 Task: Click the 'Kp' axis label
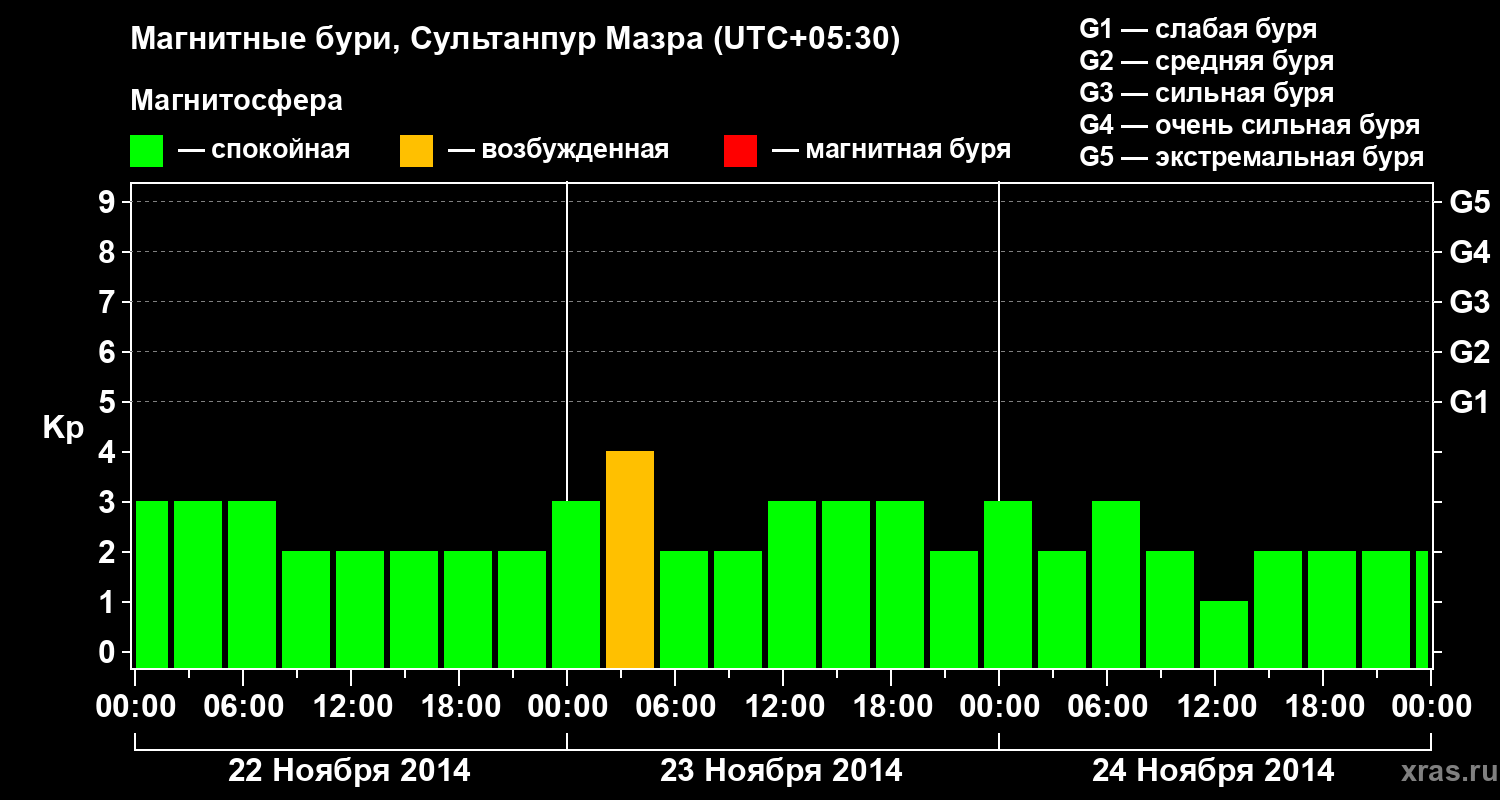(63, 428)
